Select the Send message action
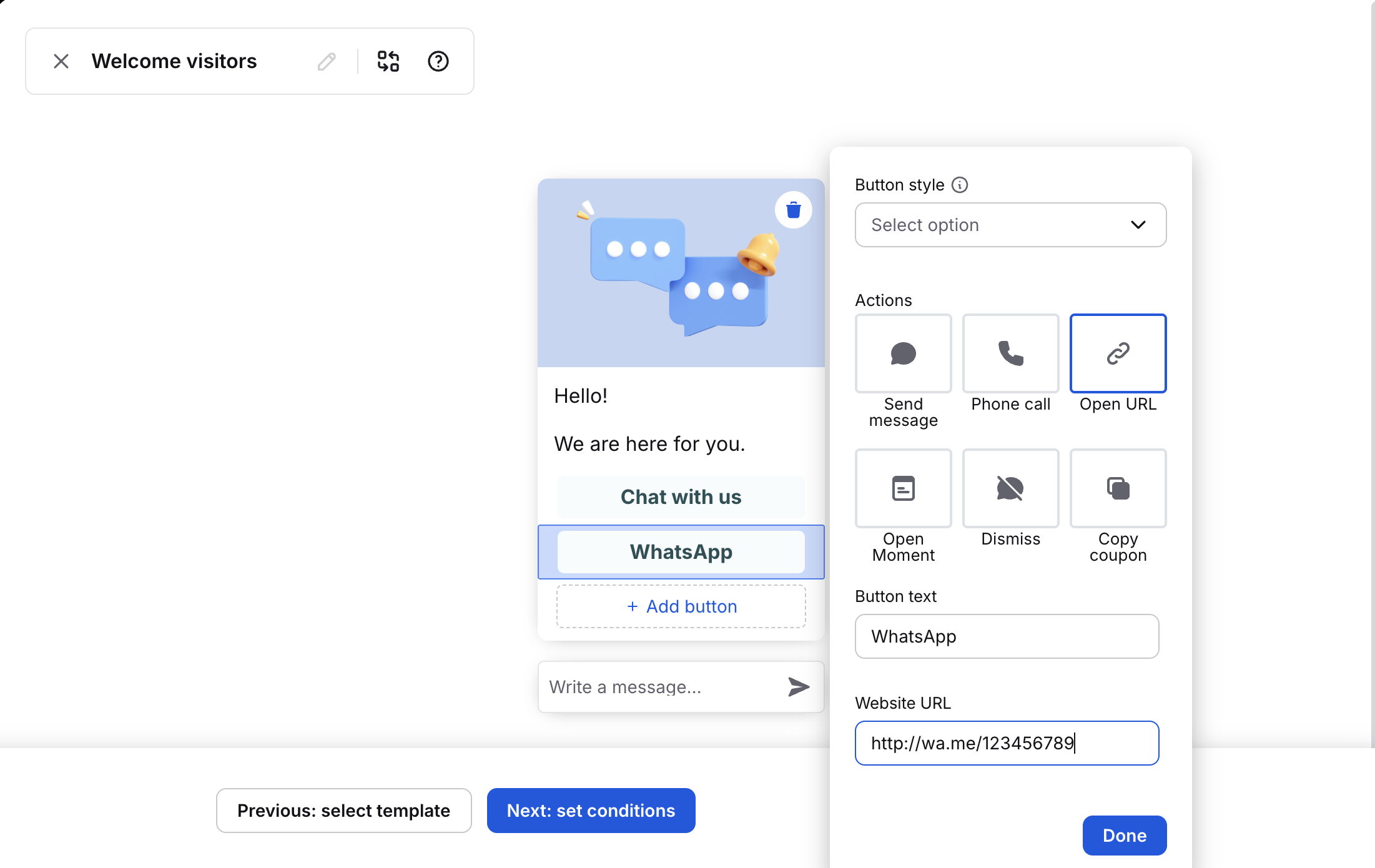Viewport: 1375px width, 868px height. (903, 353)
